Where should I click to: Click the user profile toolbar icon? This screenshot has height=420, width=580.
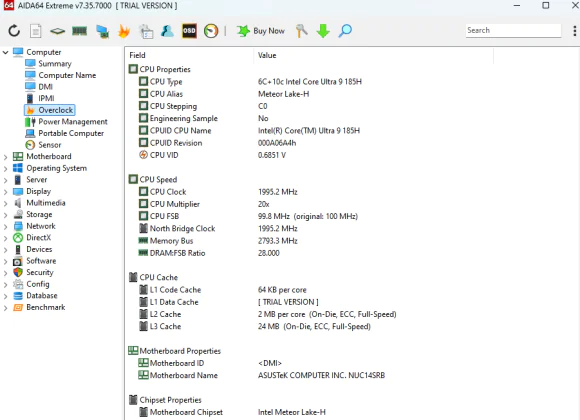click(167, 31)
